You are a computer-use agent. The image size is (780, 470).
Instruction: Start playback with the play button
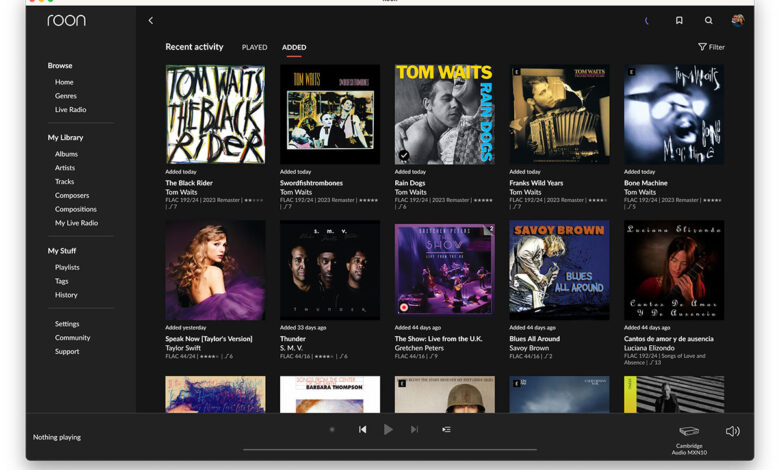point(388,429)
